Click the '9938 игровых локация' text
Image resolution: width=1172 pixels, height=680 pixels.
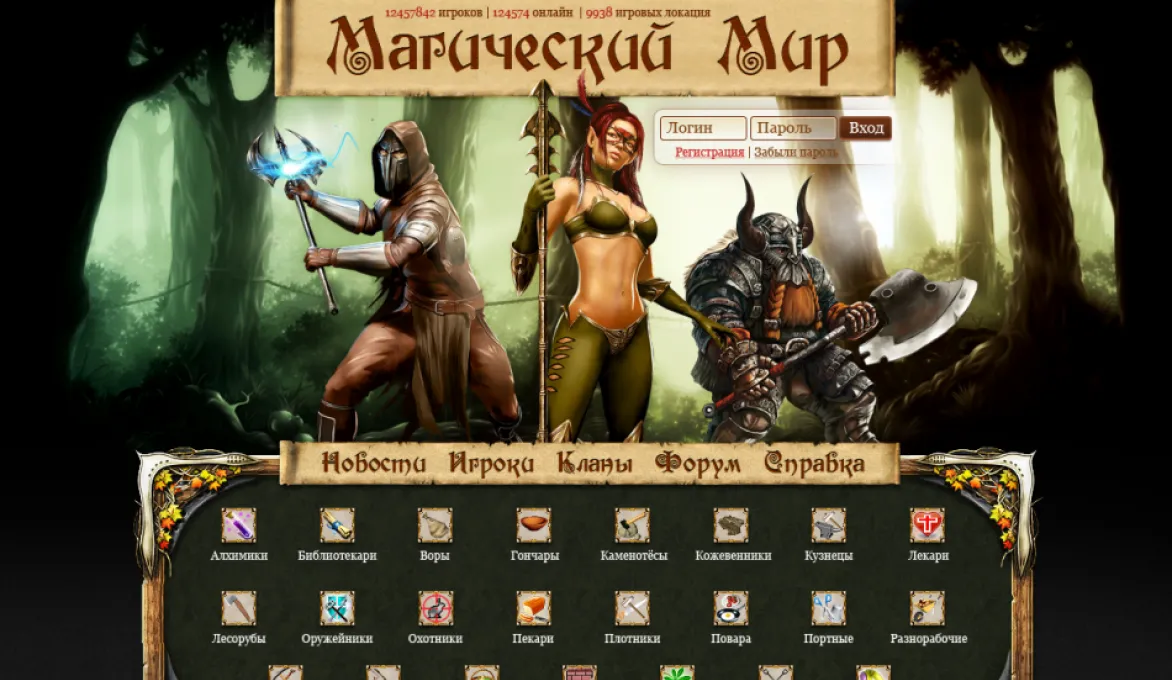(648, 13)
